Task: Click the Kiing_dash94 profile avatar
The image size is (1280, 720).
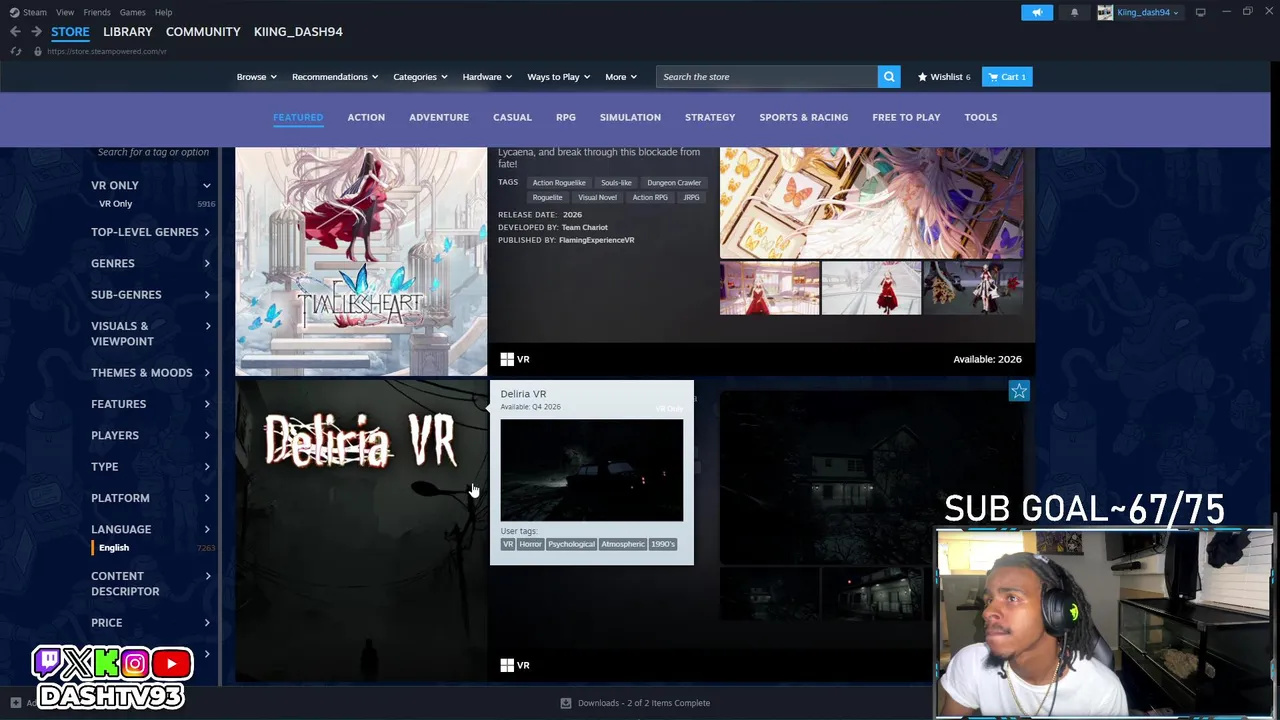Action: (1105, 12)
